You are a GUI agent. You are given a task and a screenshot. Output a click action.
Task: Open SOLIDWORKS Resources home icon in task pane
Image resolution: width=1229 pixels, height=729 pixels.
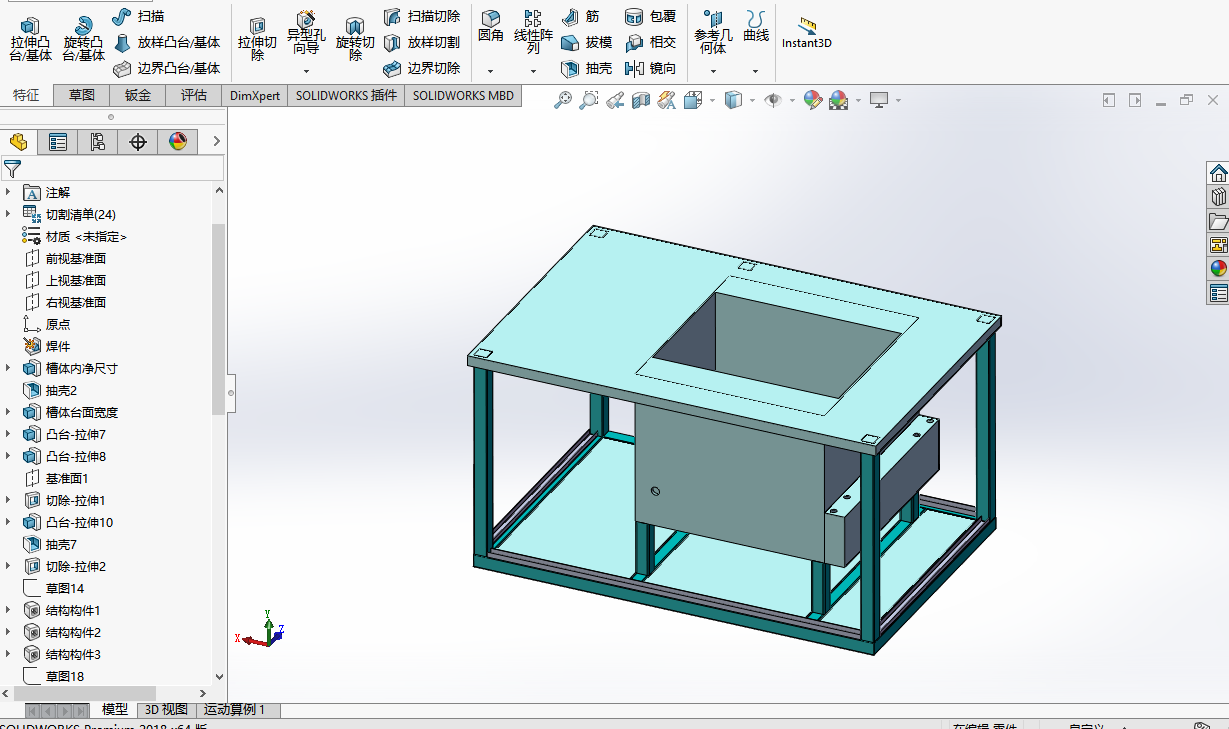click(1218, 173)
